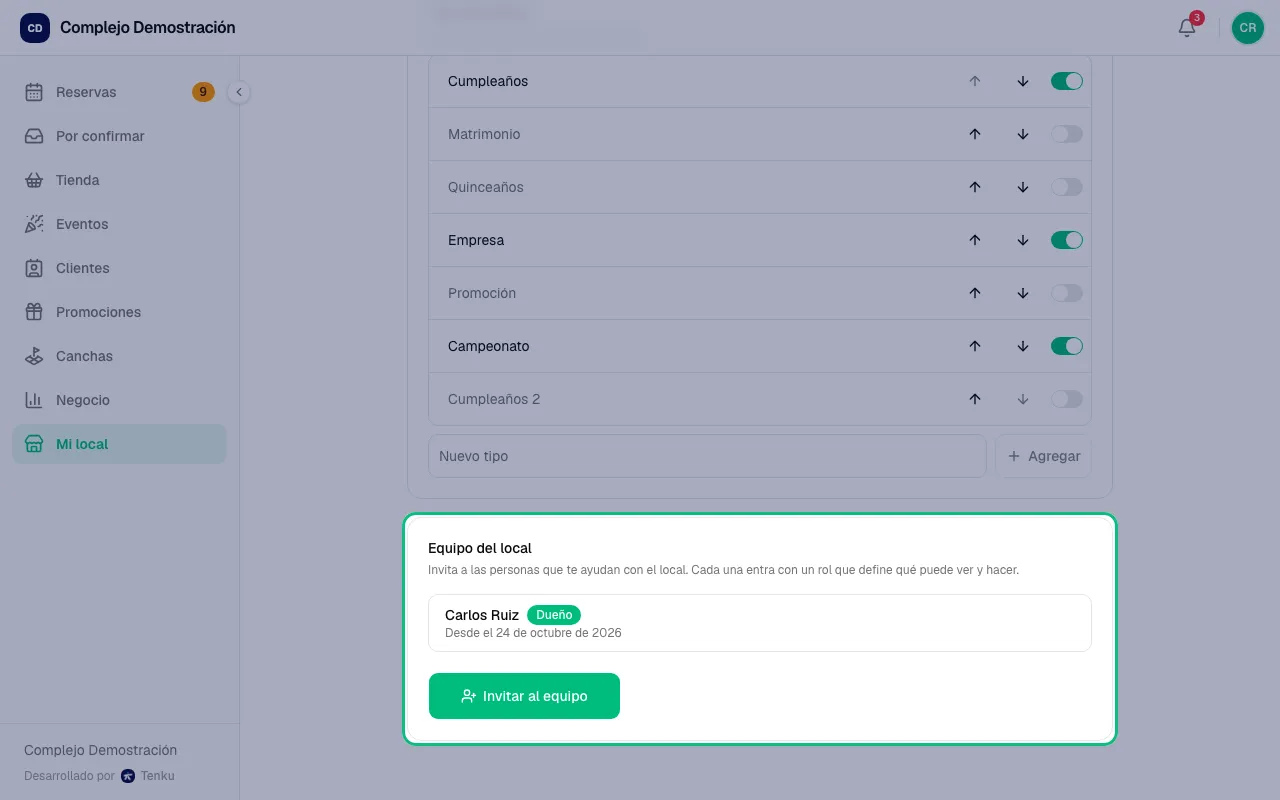Image resolution: width=1280 pixels, height=800 pixels.
Task: Move Empresa up one position
Action: click(975, 240)
